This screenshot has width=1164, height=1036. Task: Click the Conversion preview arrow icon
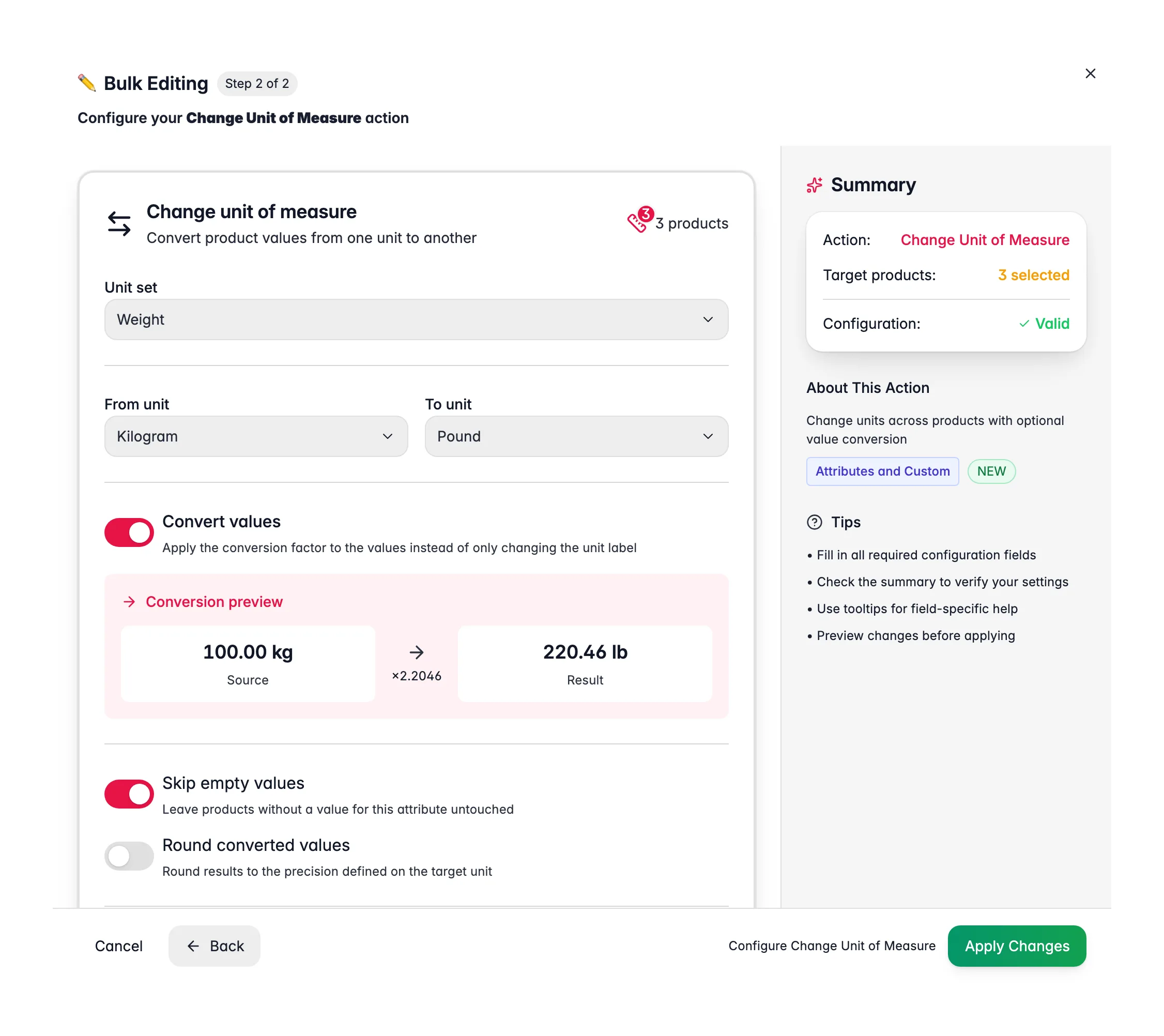[129, 602]
